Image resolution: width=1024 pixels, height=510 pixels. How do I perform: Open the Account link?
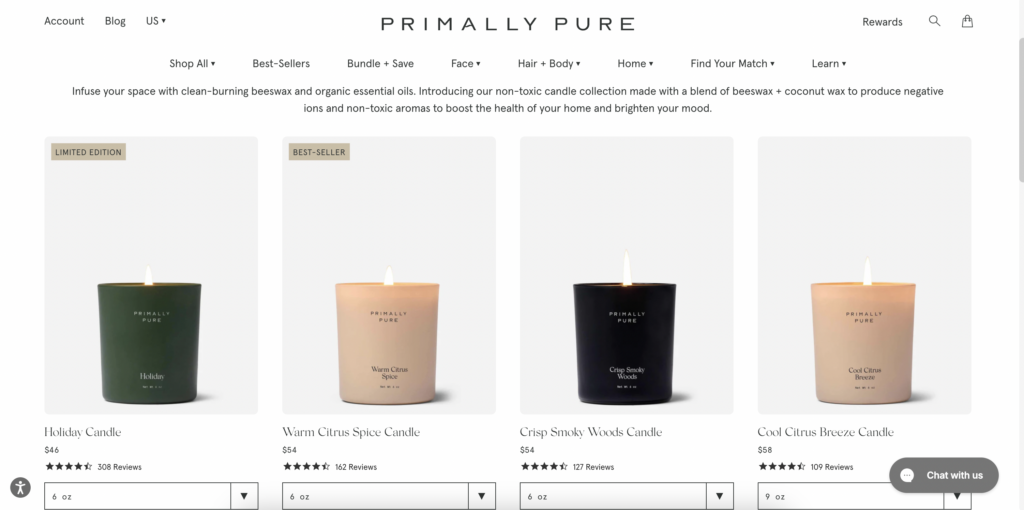(64, 21)
